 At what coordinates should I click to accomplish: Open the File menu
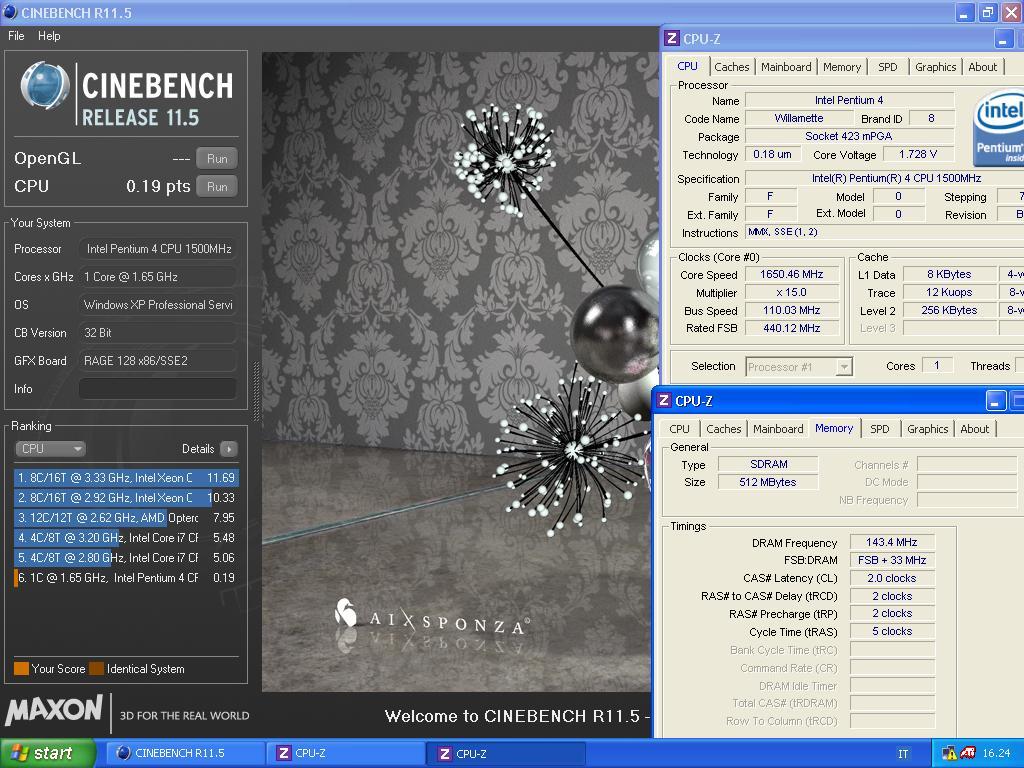pos(16,36)
